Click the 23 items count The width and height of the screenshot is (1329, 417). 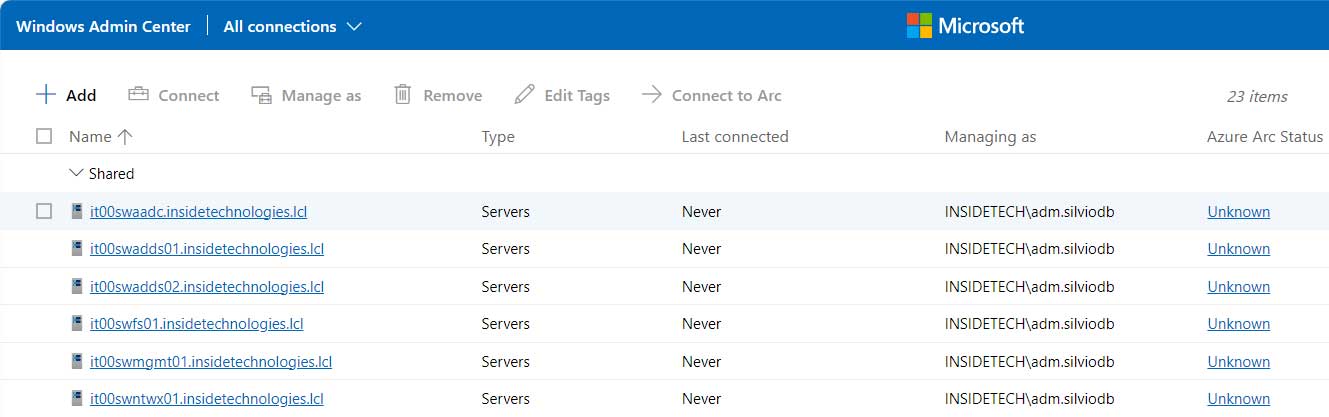pyautogui.click(x=1257, y=96)
